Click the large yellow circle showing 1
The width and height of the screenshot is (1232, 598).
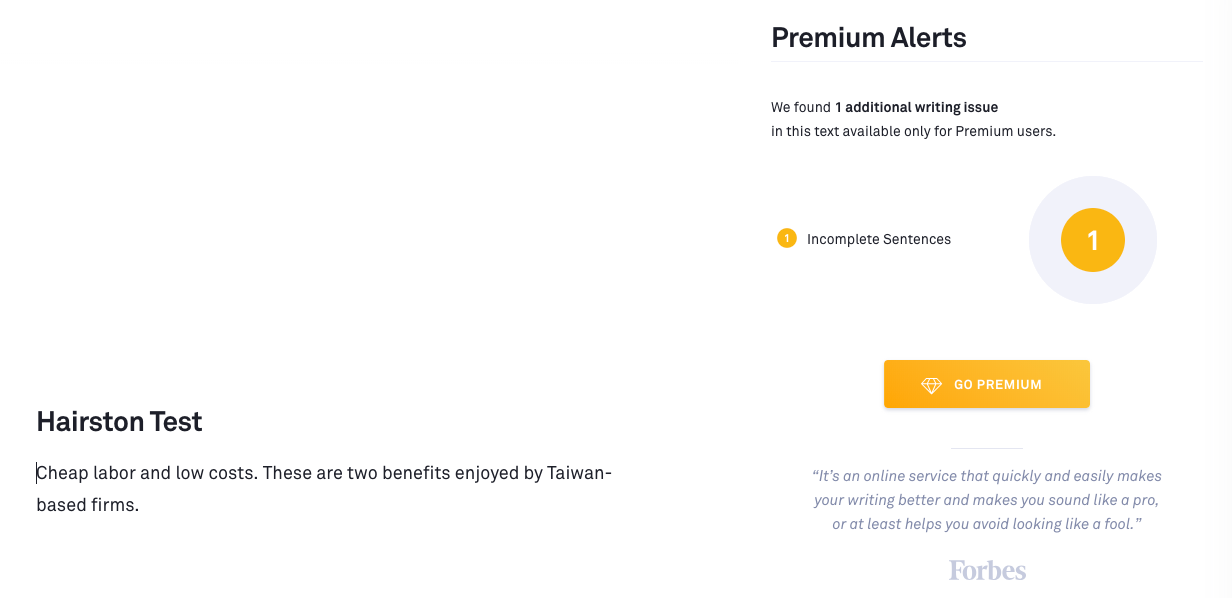(x=1092, y=240)
